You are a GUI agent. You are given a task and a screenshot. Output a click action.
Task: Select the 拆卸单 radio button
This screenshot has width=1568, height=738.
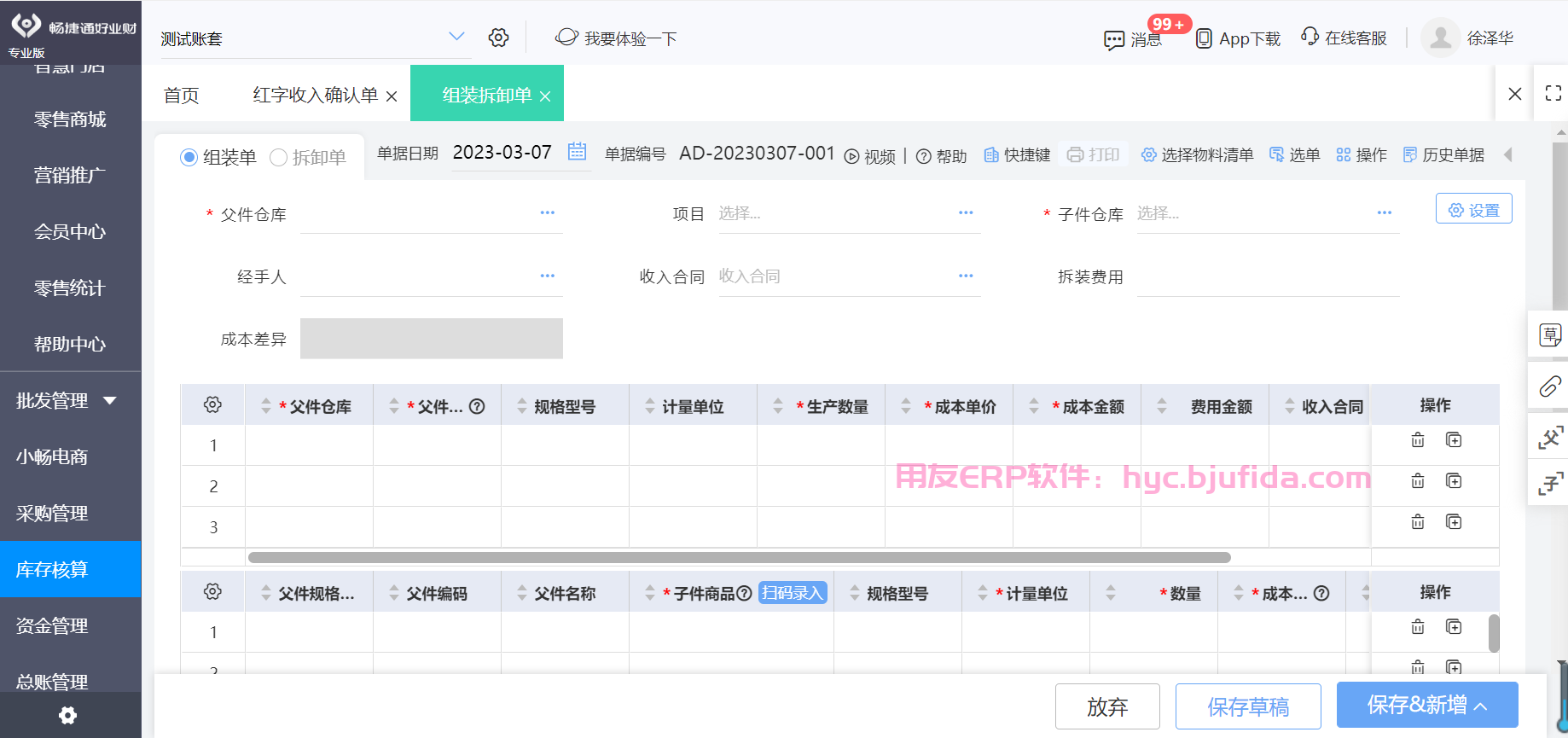[278, 157]
